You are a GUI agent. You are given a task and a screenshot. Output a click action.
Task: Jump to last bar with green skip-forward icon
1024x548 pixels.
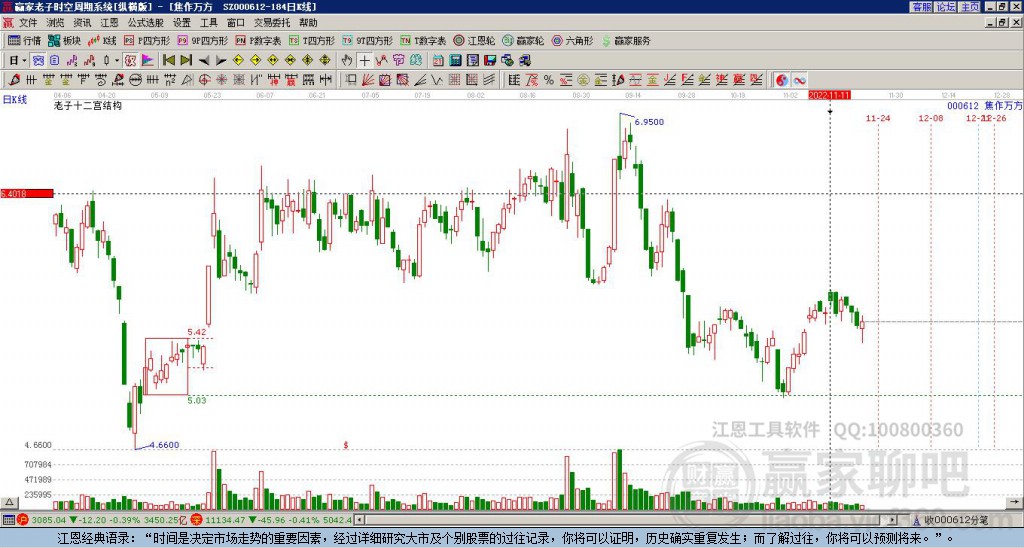pos(186,61)
